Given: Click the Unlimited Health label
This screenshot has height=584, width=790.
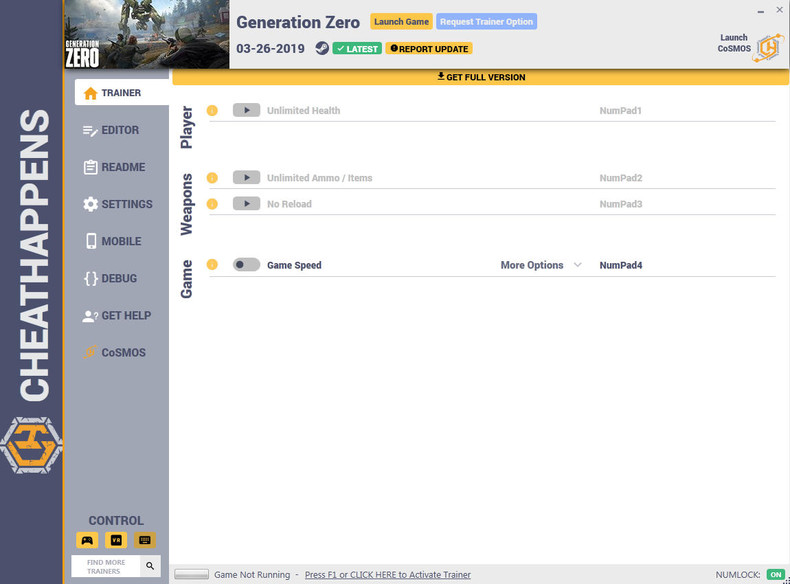Looking at the screenshot, I should click(x=303, y=111).
